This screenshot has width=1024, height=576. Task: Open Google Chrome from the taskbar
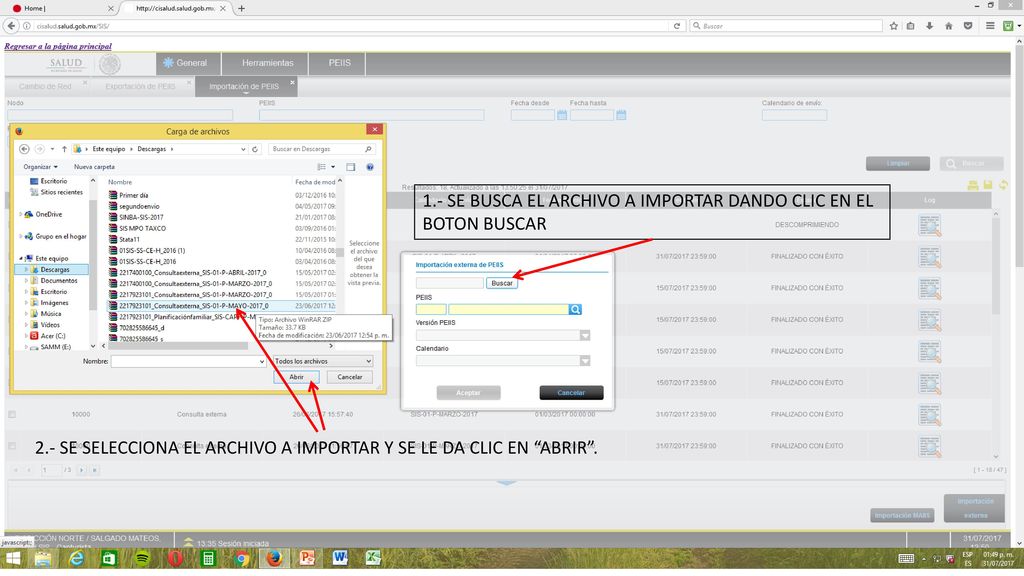click(241, 558)
